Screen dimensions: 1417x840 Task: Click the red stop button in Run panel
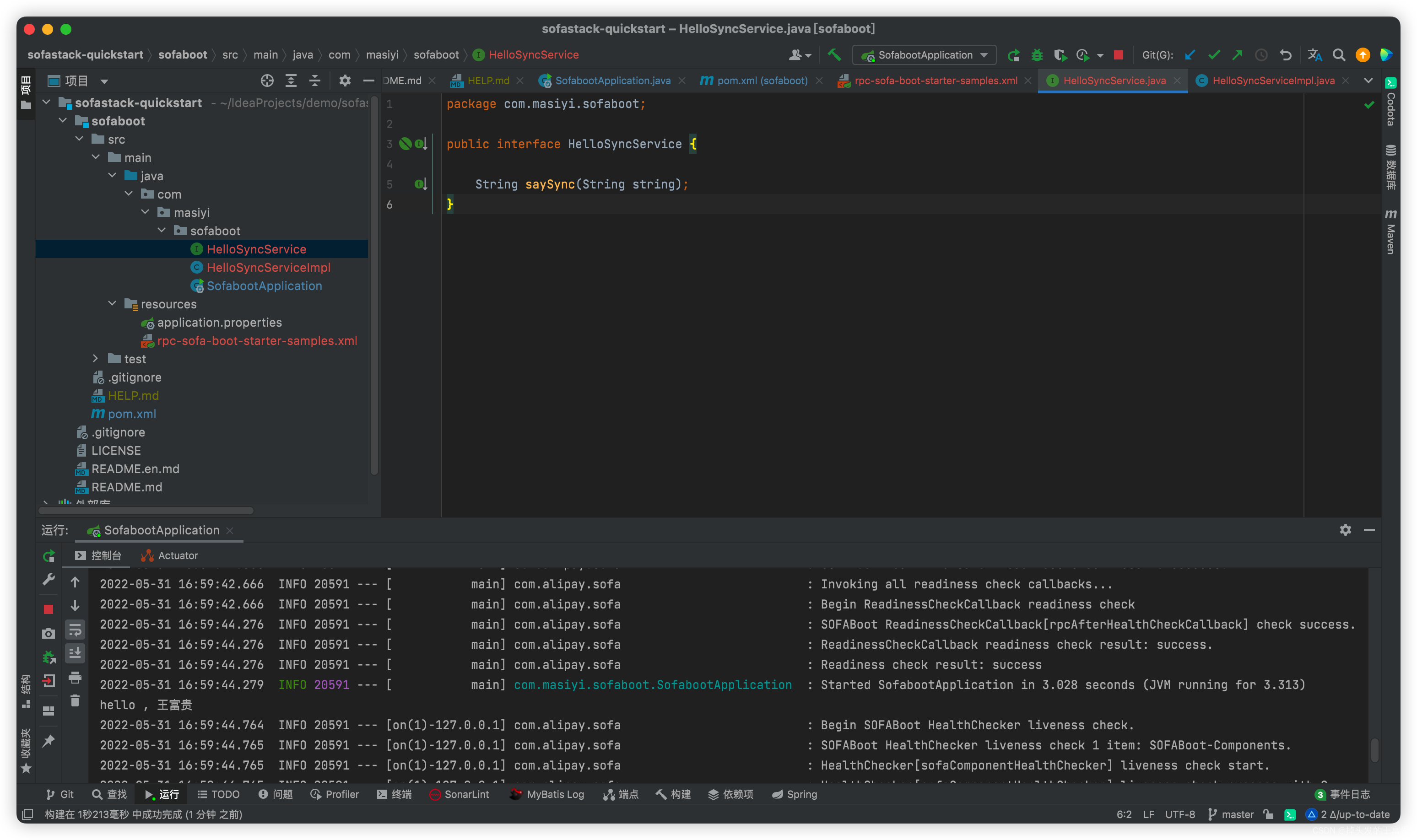click(49, 609)
